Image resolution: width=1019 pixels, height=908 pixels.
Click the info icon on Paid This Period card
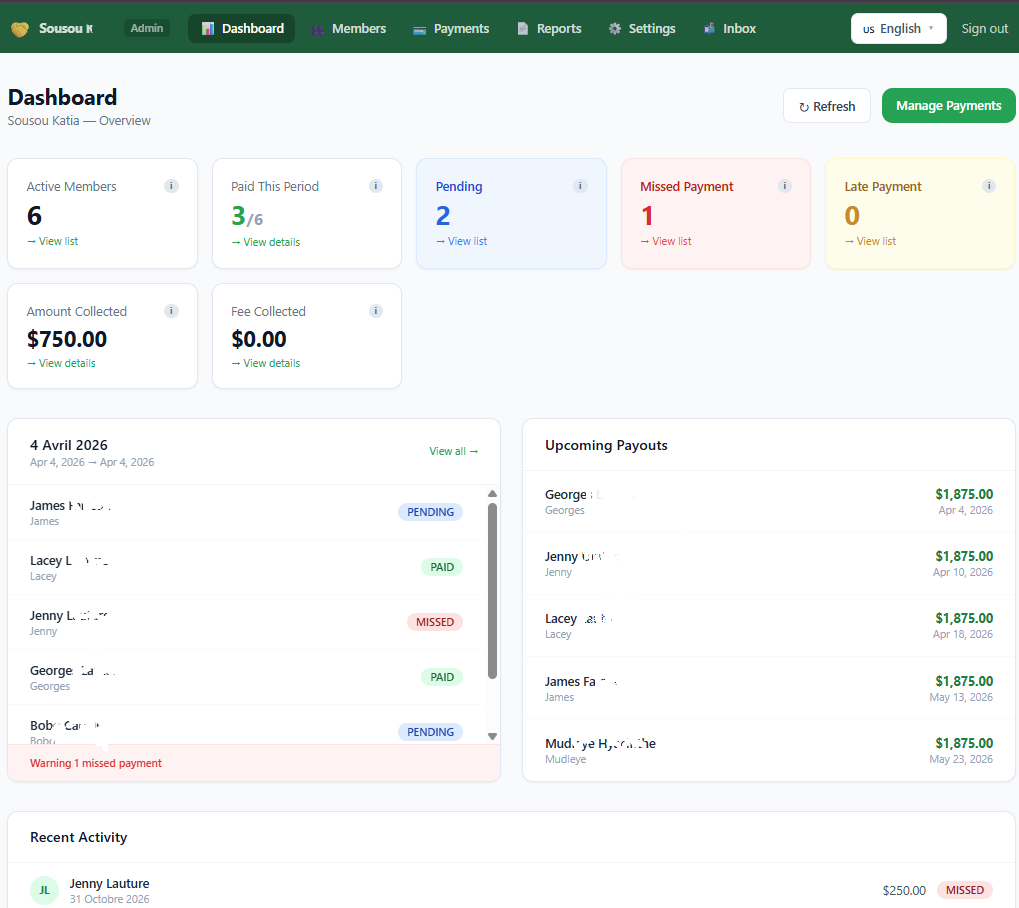pos(376,186)
